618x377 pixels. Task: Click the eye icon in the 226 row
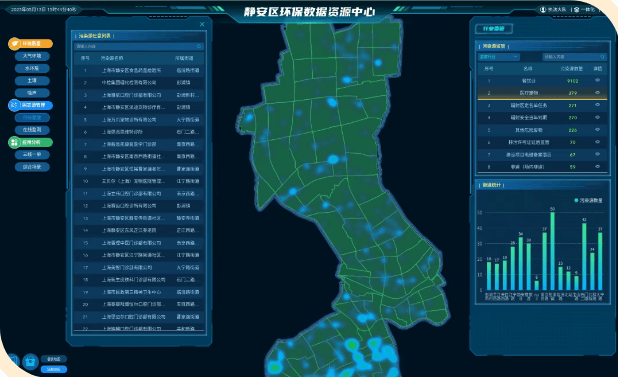pos(598,130)
